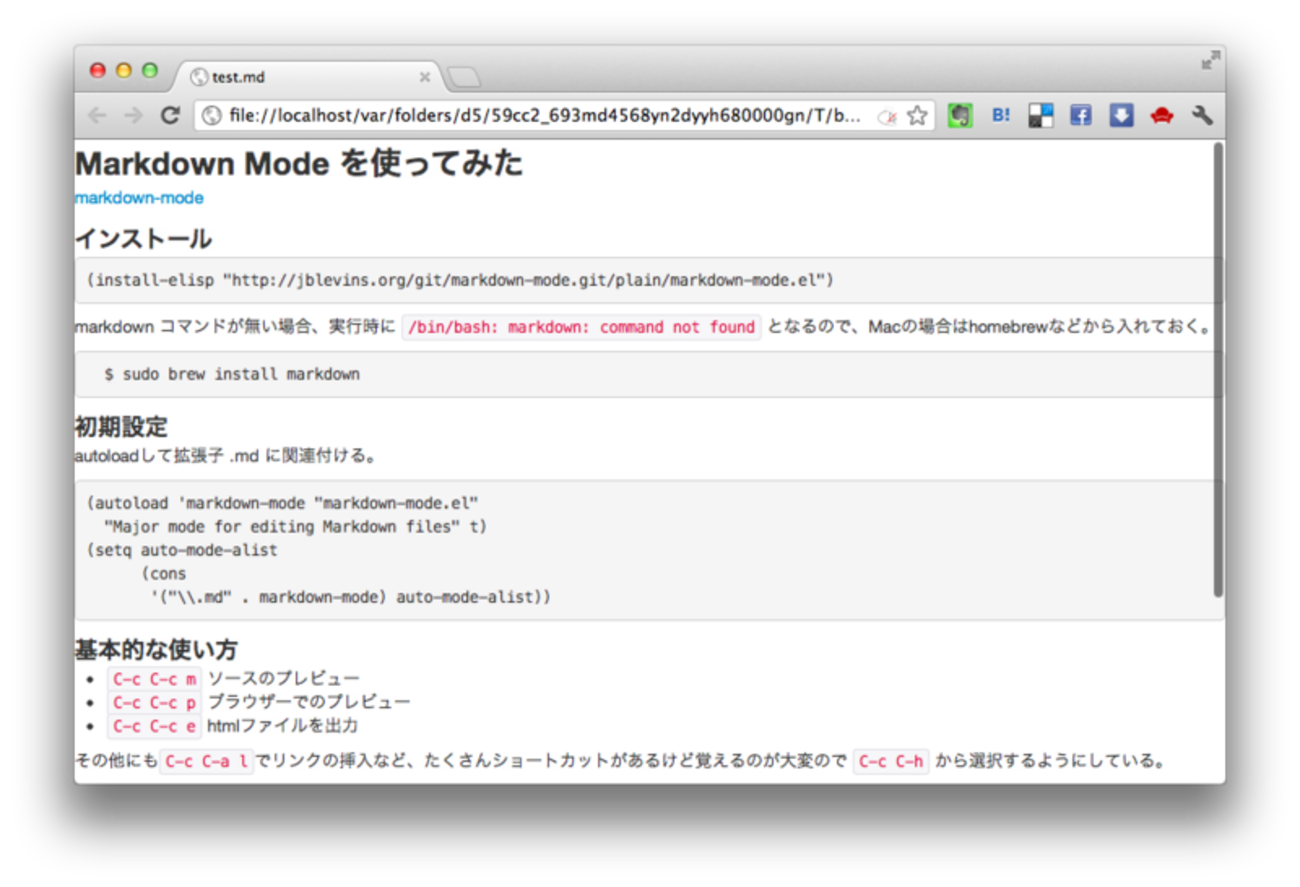Click the heading Markdown Mode を使ってみた

299,163
